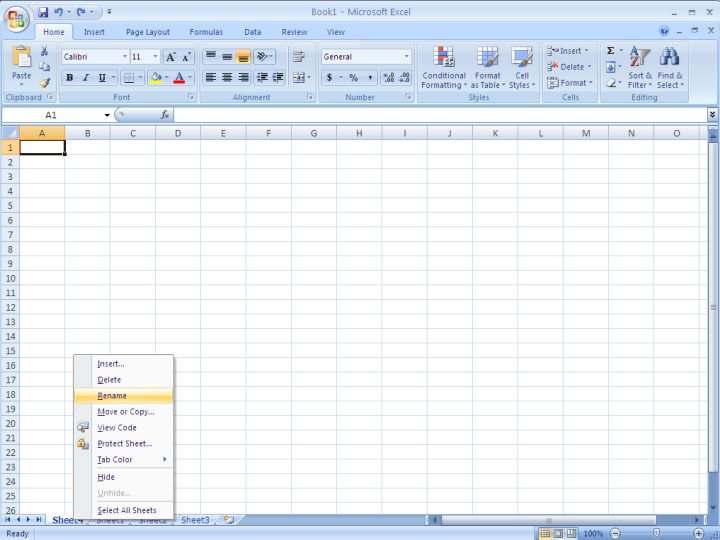Switch to the Insert ribbon tab
This screenshot has width=720, height=540.
(94, 32)
